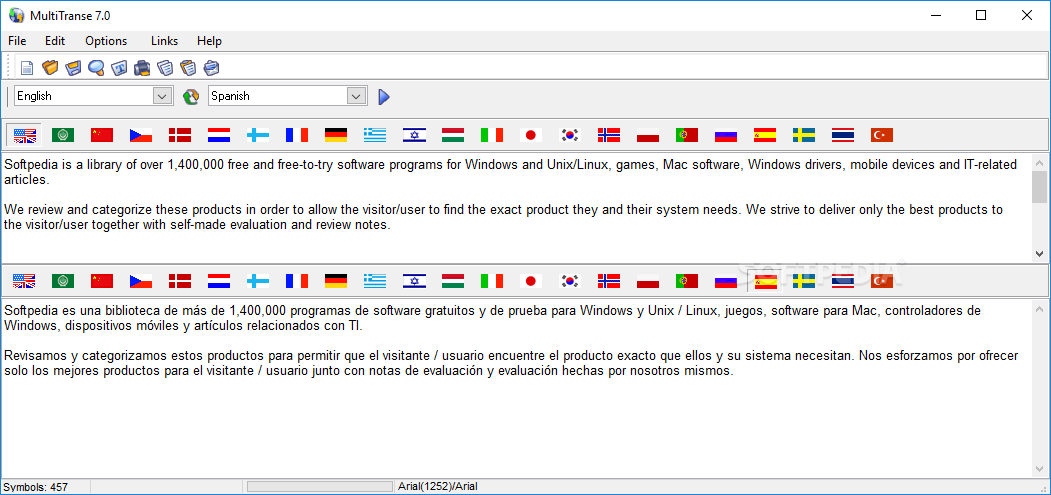The height and width of the screenshot is (495, 1051).
Task: Click inside the Spanish translation text area
Action: 515,388
